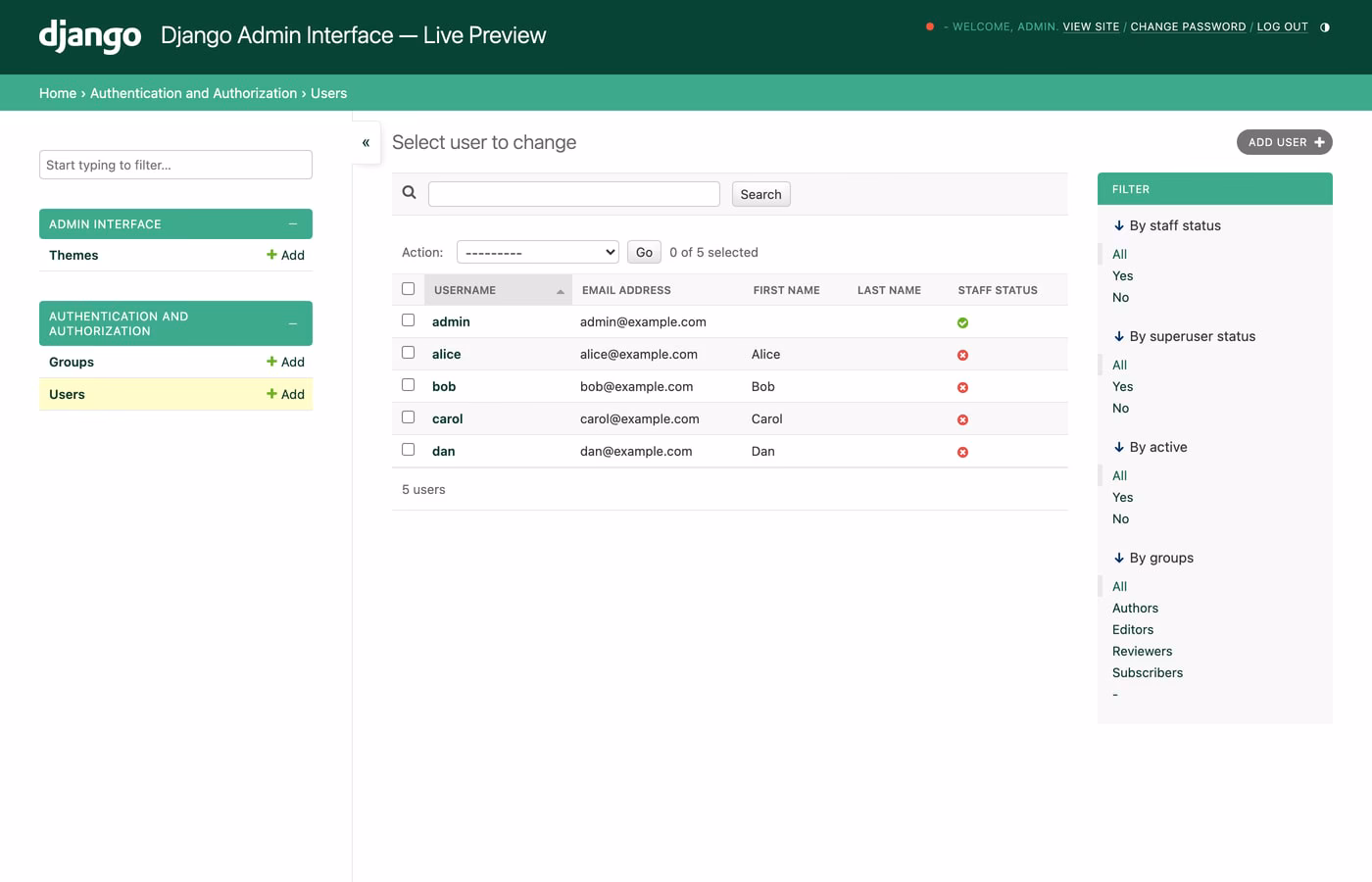Image resolution: width=1372 pixels, height=882 pixels.
Task: Click the magnifying glass search icon
Action: [410, 193]
